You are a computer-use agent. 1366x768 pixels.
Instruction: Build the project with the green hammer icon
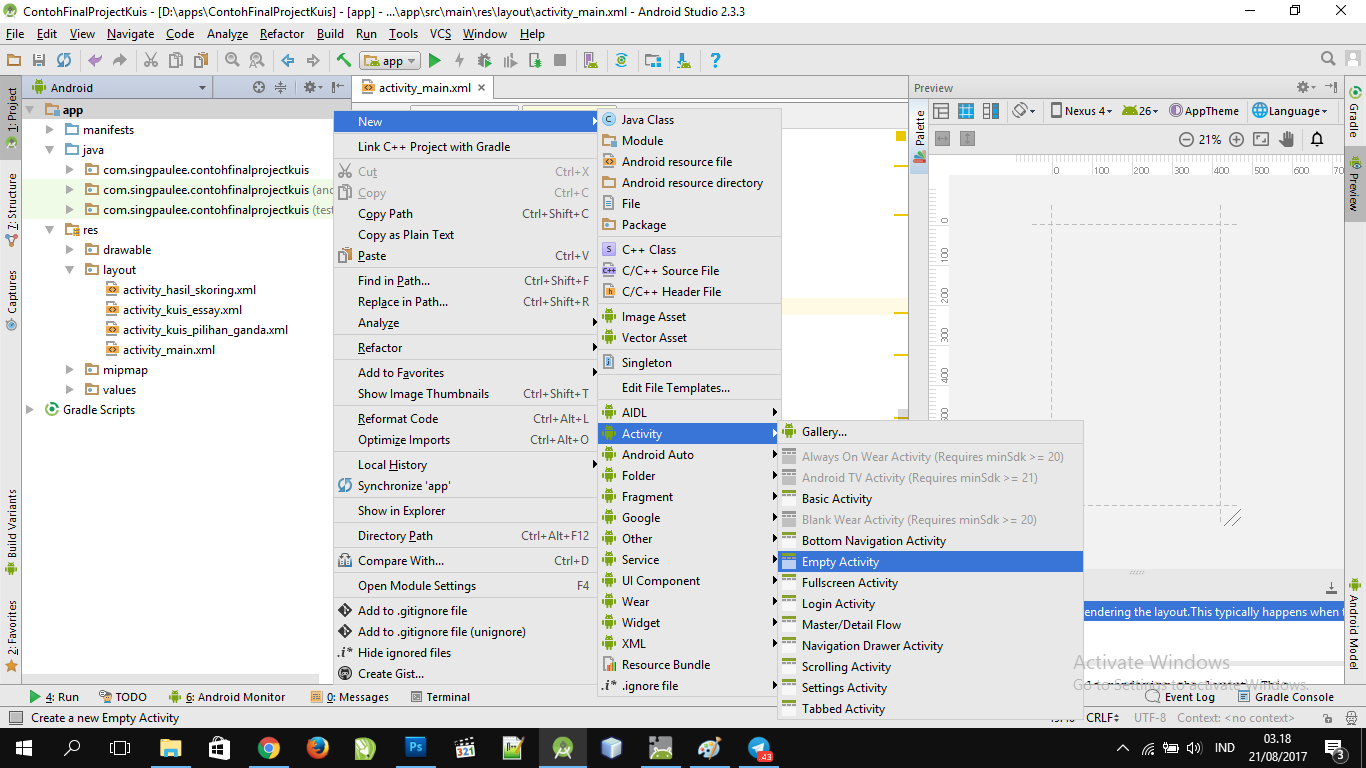tap(344, 61)
